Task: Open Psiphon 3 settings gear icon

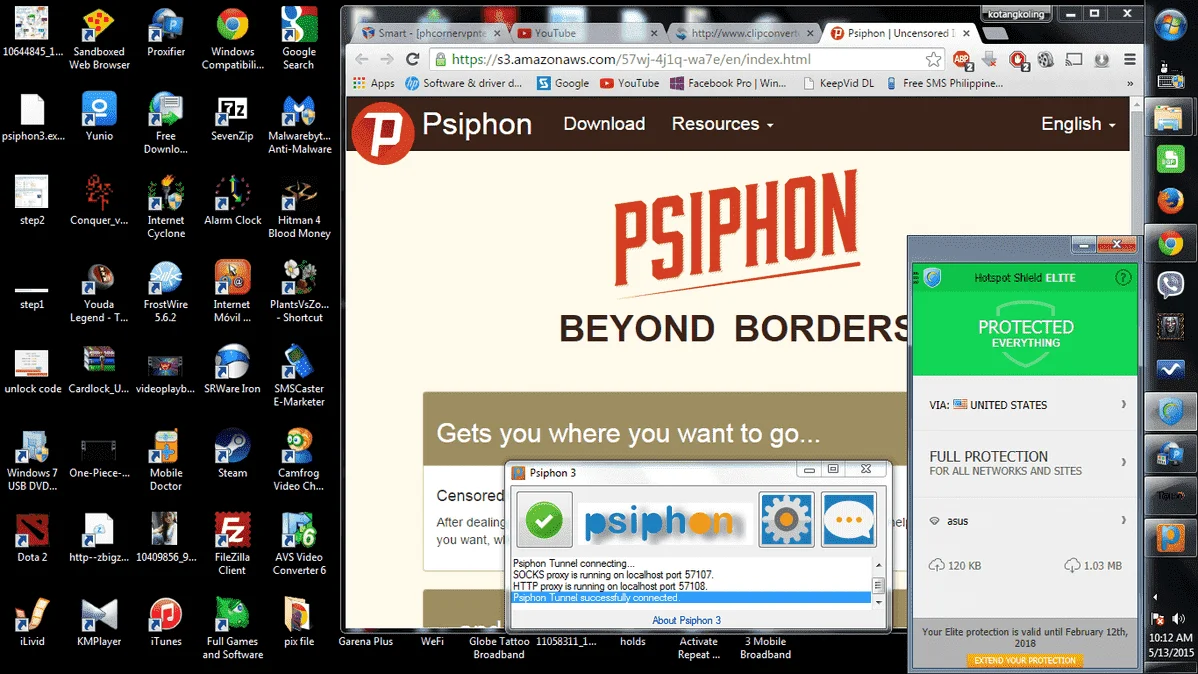Action: [786, 520]
